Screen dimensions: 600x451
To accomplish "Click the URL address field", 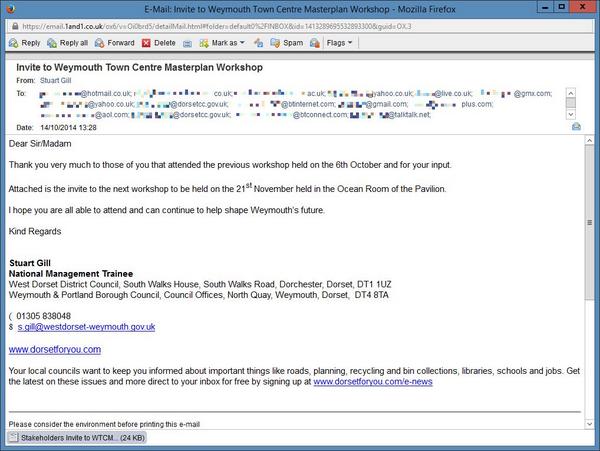I will 298,26.
